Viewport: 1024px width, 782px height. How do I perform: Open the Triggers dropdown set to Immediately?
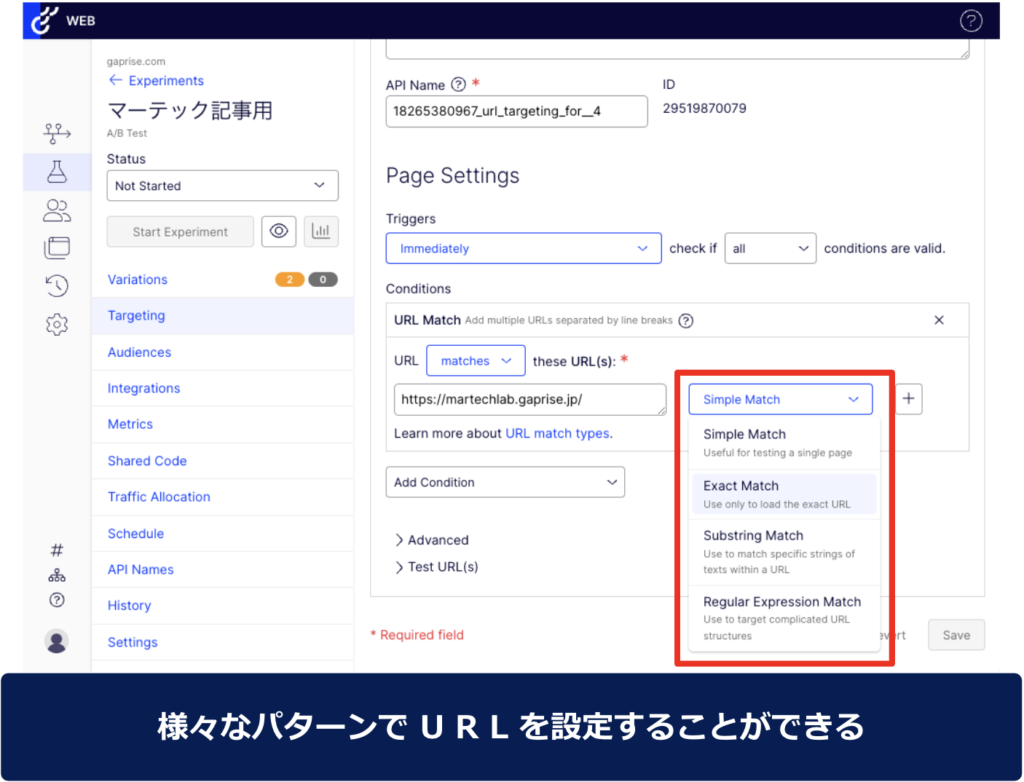[523, 248]
